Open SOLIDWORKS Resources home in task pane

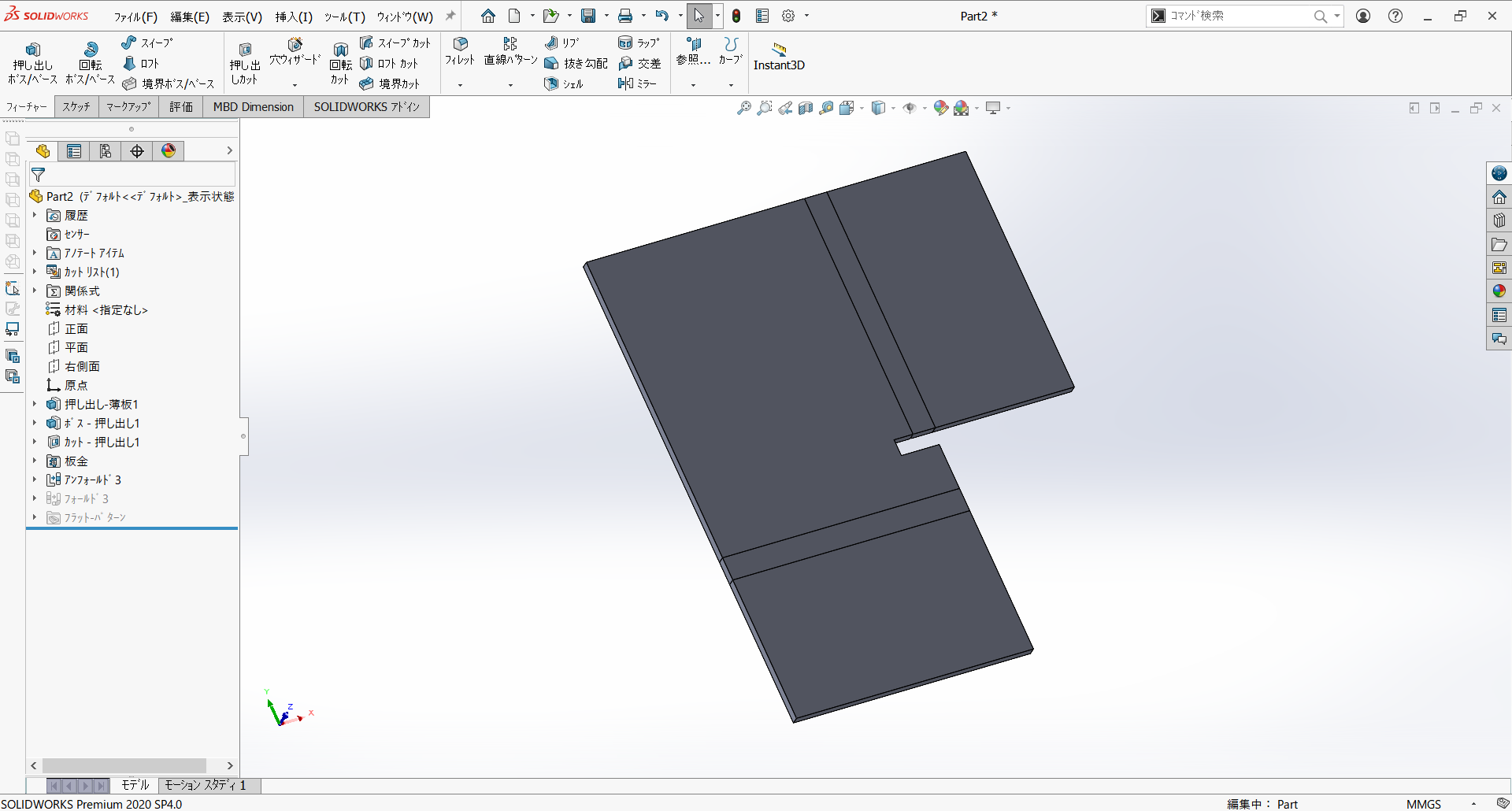click(x=1499, y=197)
